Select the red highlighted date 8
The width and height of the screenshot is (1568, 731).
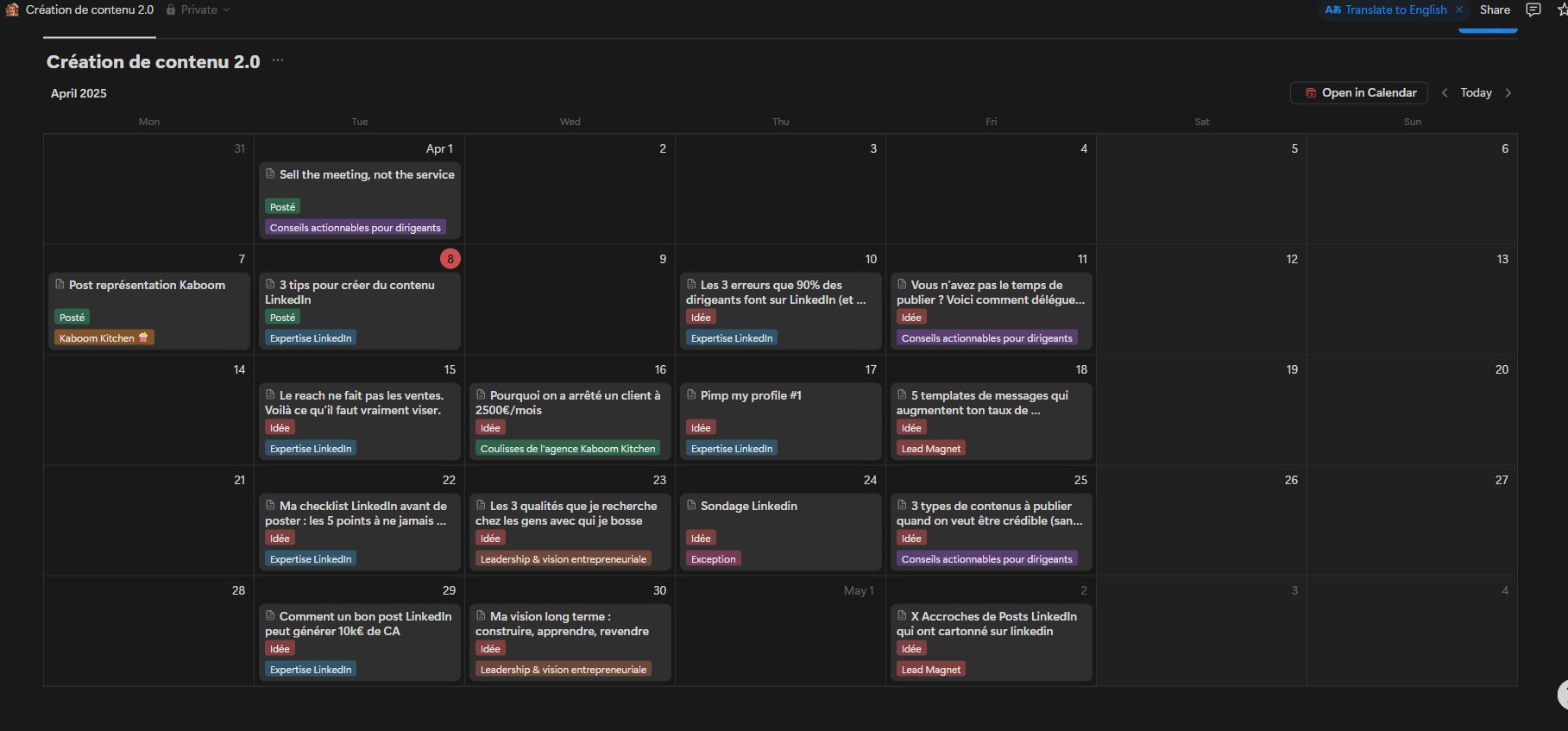pyautogui.click(x=450, y=258)
